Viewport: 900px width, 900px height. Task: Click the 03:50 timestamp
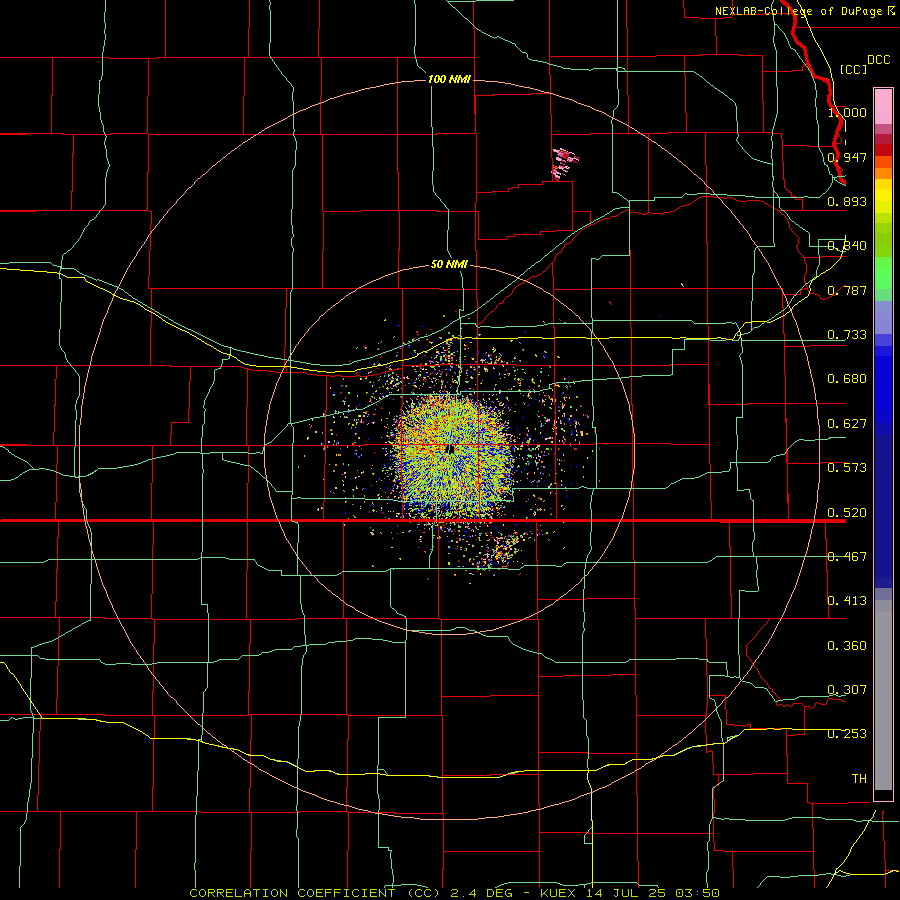click(697, 893)
